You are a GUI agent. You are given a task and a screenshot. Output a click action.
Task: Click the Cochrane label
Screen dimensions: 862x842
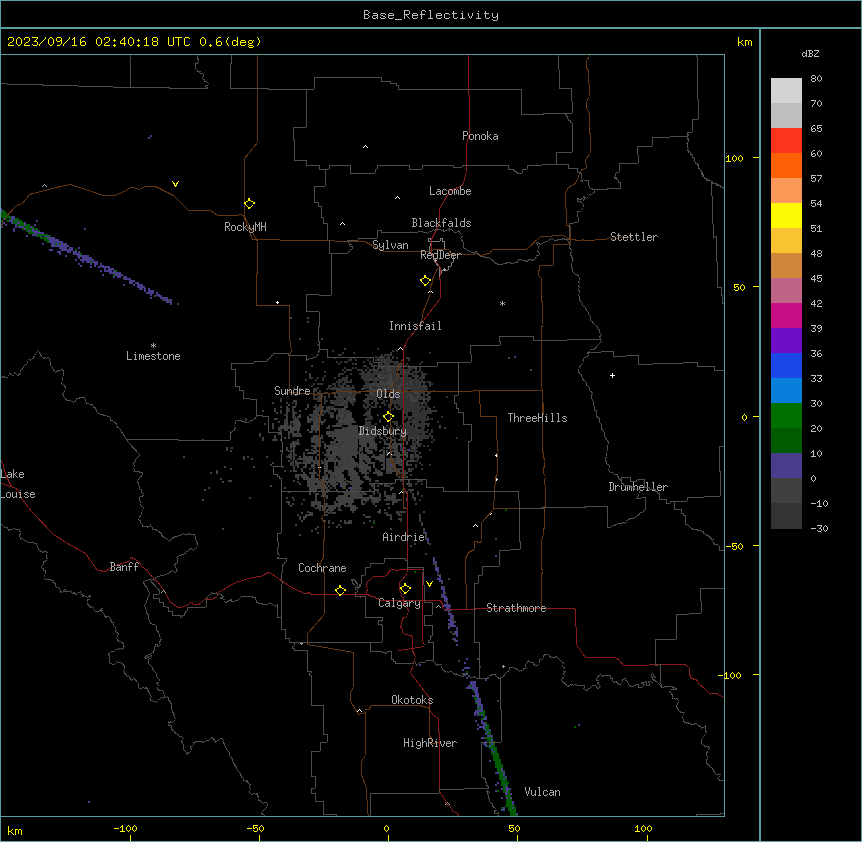click(x=322, y=568)
